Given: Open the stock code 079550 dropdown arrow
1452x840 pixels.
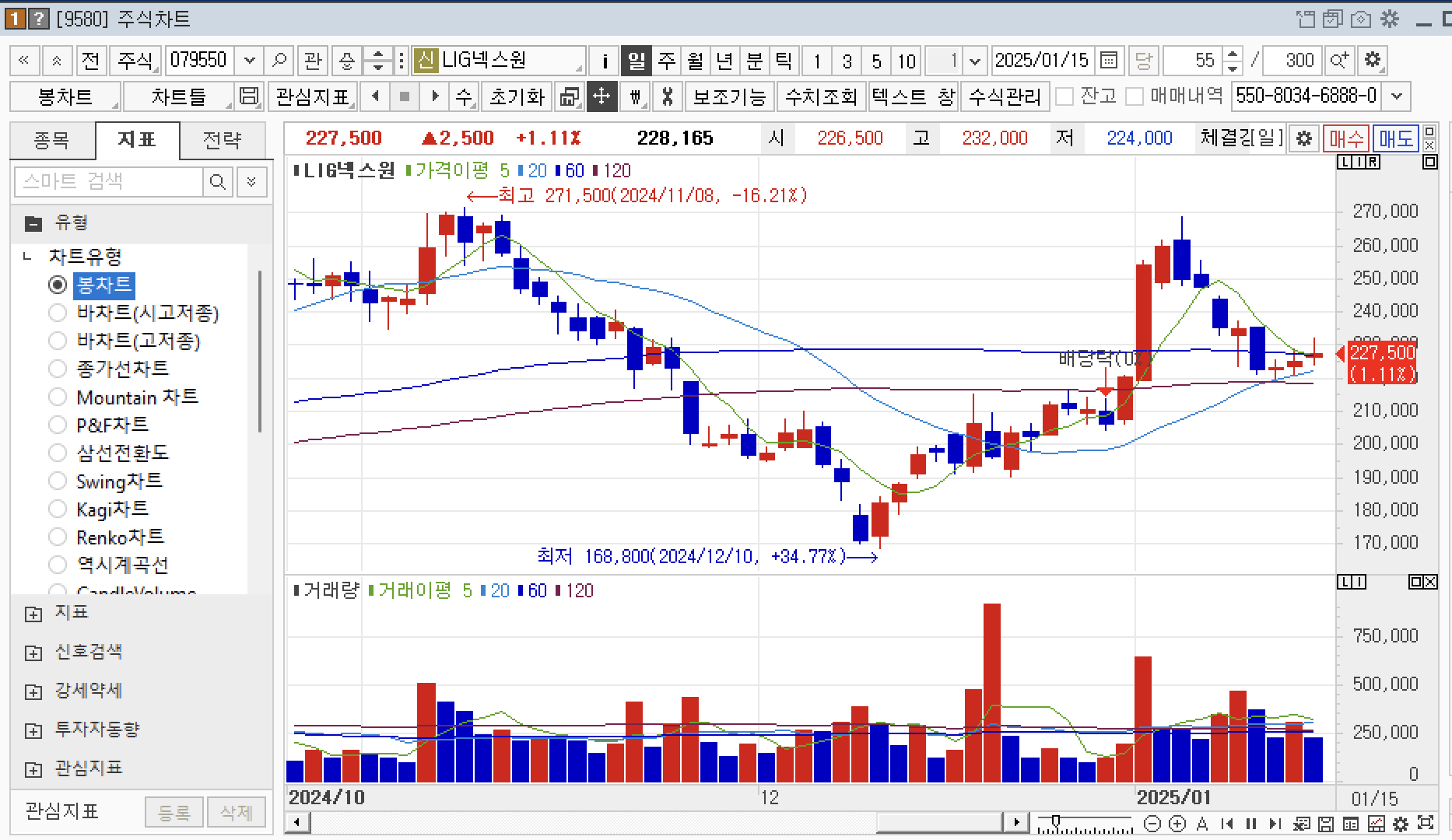Looking at the screenshot, I should pyautogui.click(x=249, y=60).
